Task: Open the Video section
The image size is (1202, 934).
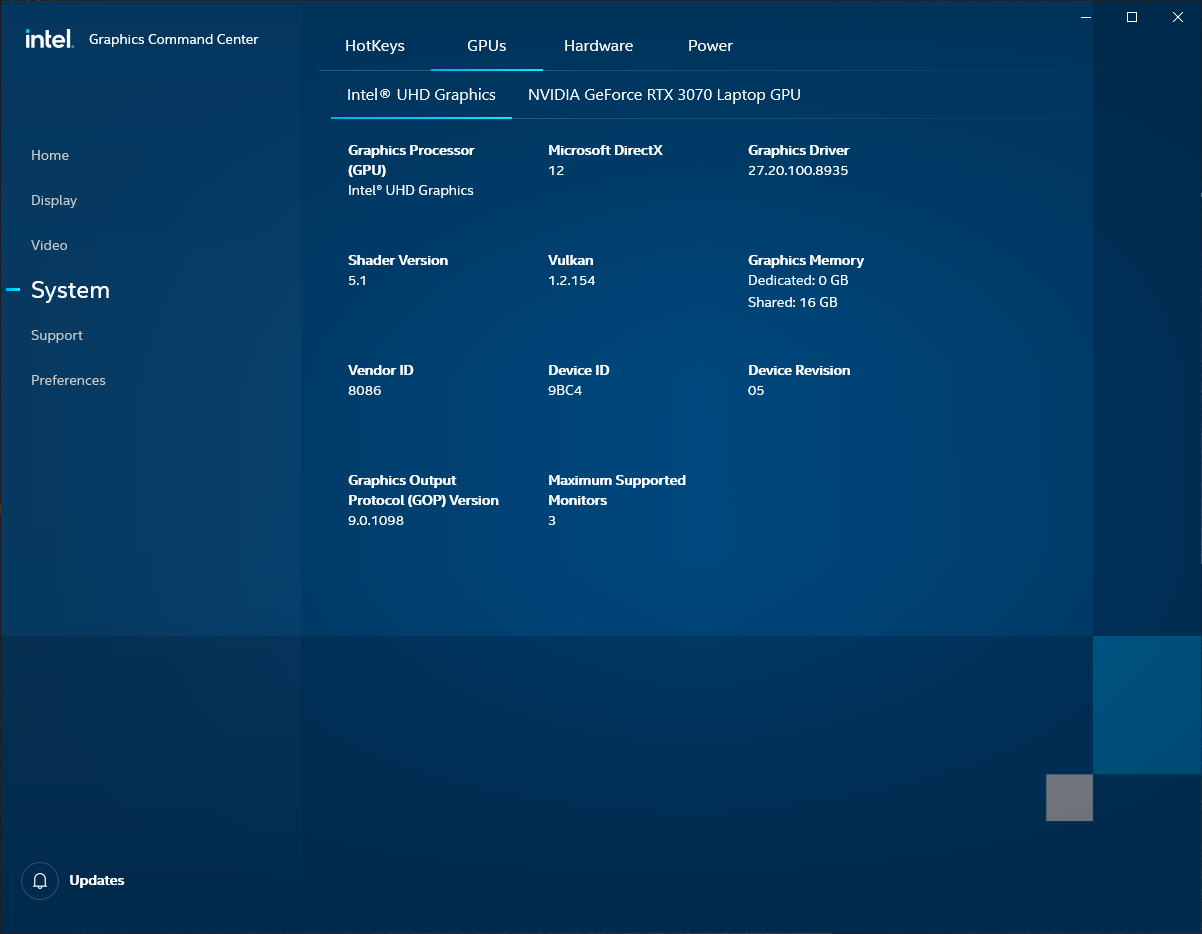Action: pos(49,245)
